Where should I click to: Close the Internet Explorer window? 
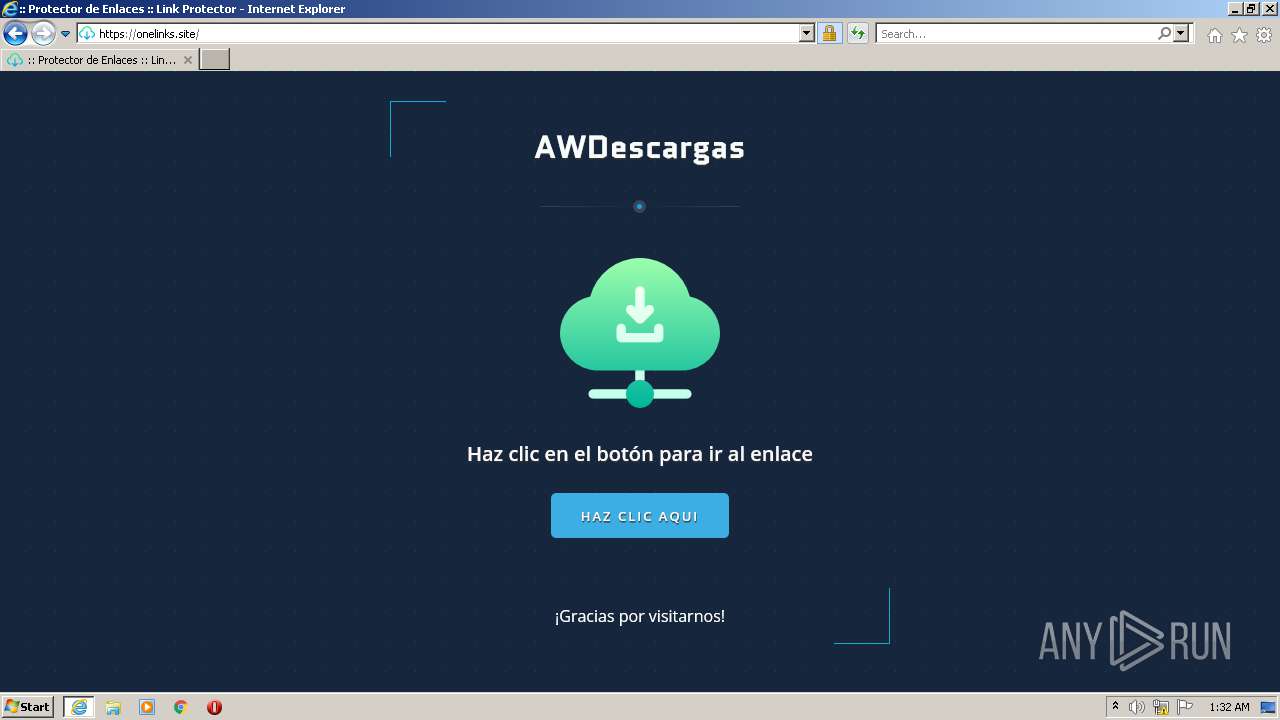tap(1269, 9)
